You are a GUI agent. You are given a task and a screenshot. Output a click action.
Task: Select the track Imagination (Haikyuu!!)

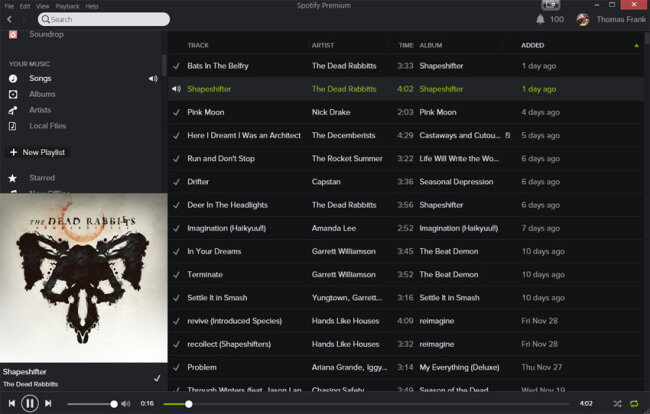pos(226,228)
